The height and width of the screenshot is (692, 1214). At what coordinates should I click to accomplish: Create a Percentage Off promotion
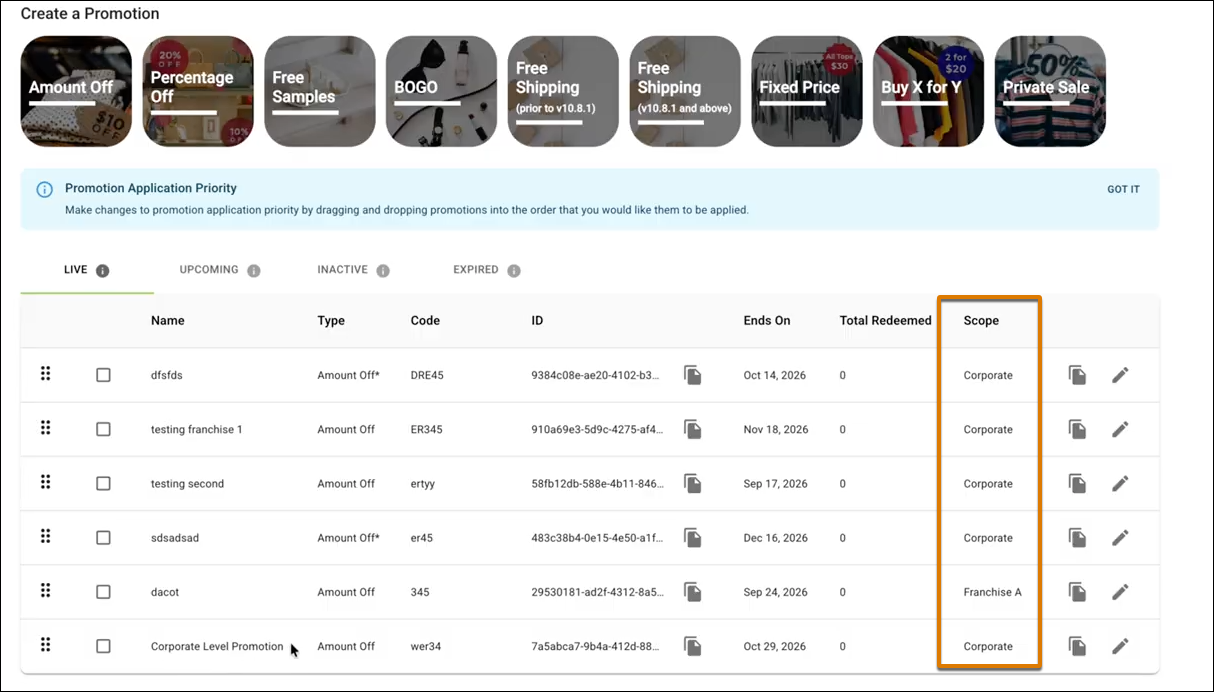pos(198,91)
